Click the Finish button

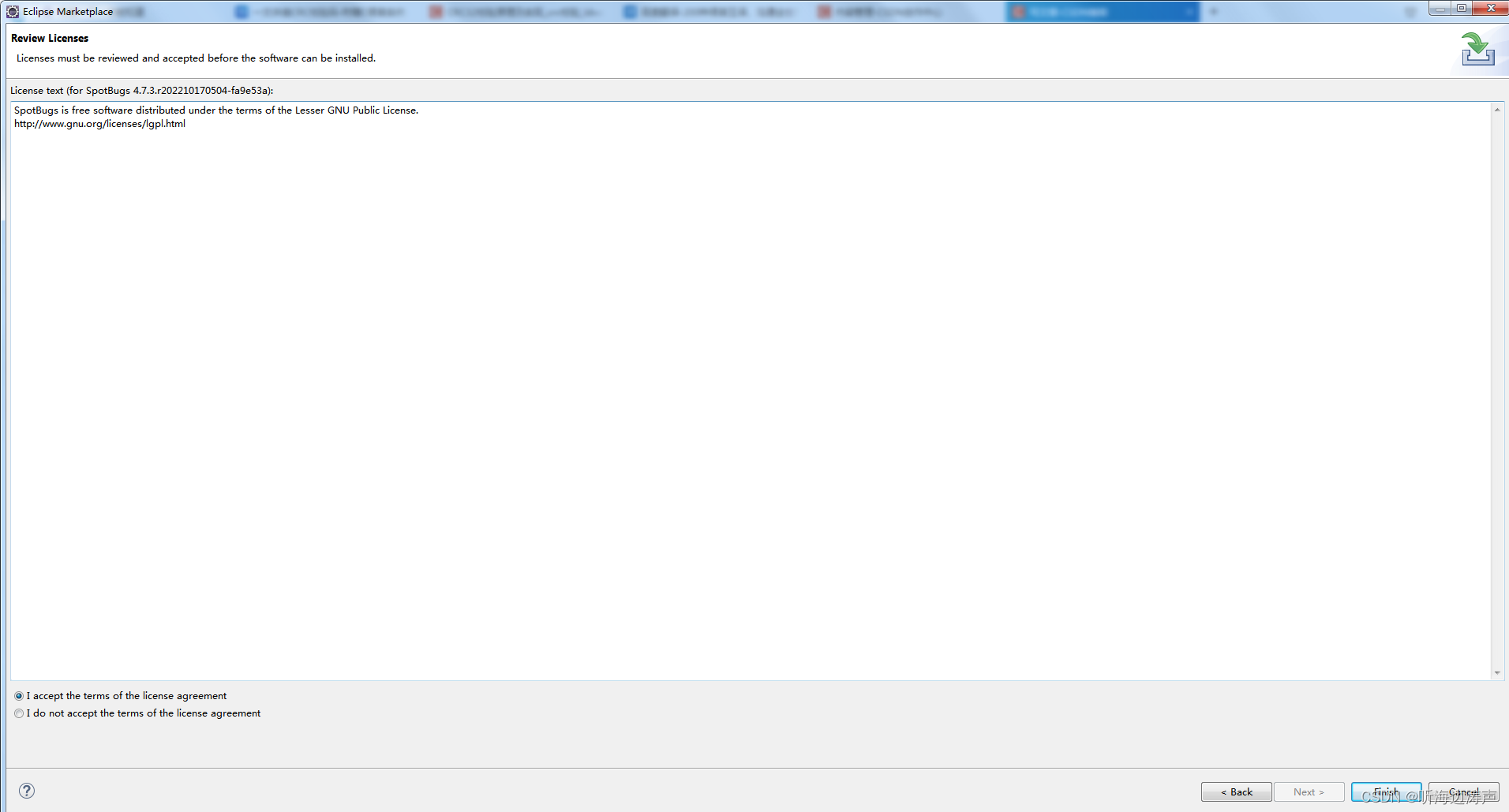[1386, 791]
